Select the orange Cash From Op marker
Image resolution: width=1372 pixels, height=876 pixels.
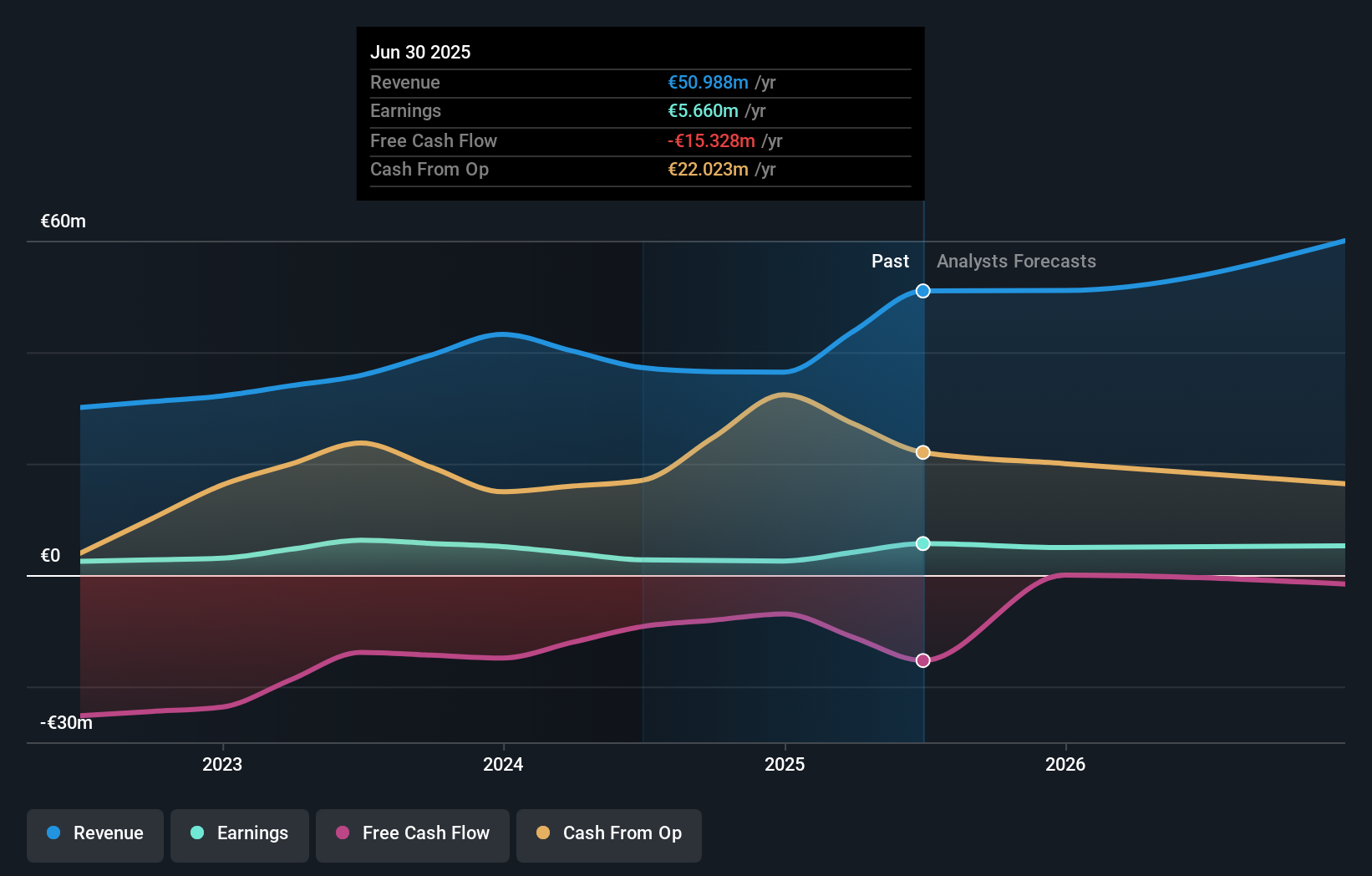pos(922,452)
